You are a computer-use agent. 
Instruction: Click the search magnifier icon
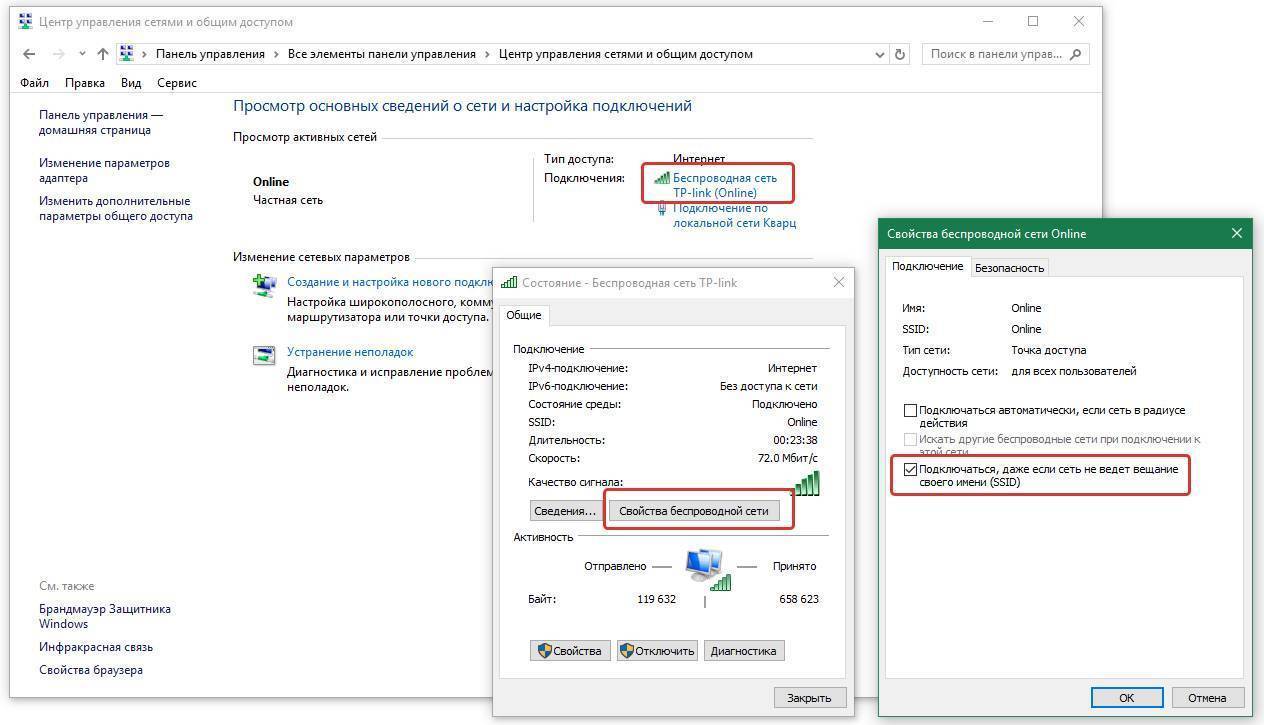[1078, 54]
